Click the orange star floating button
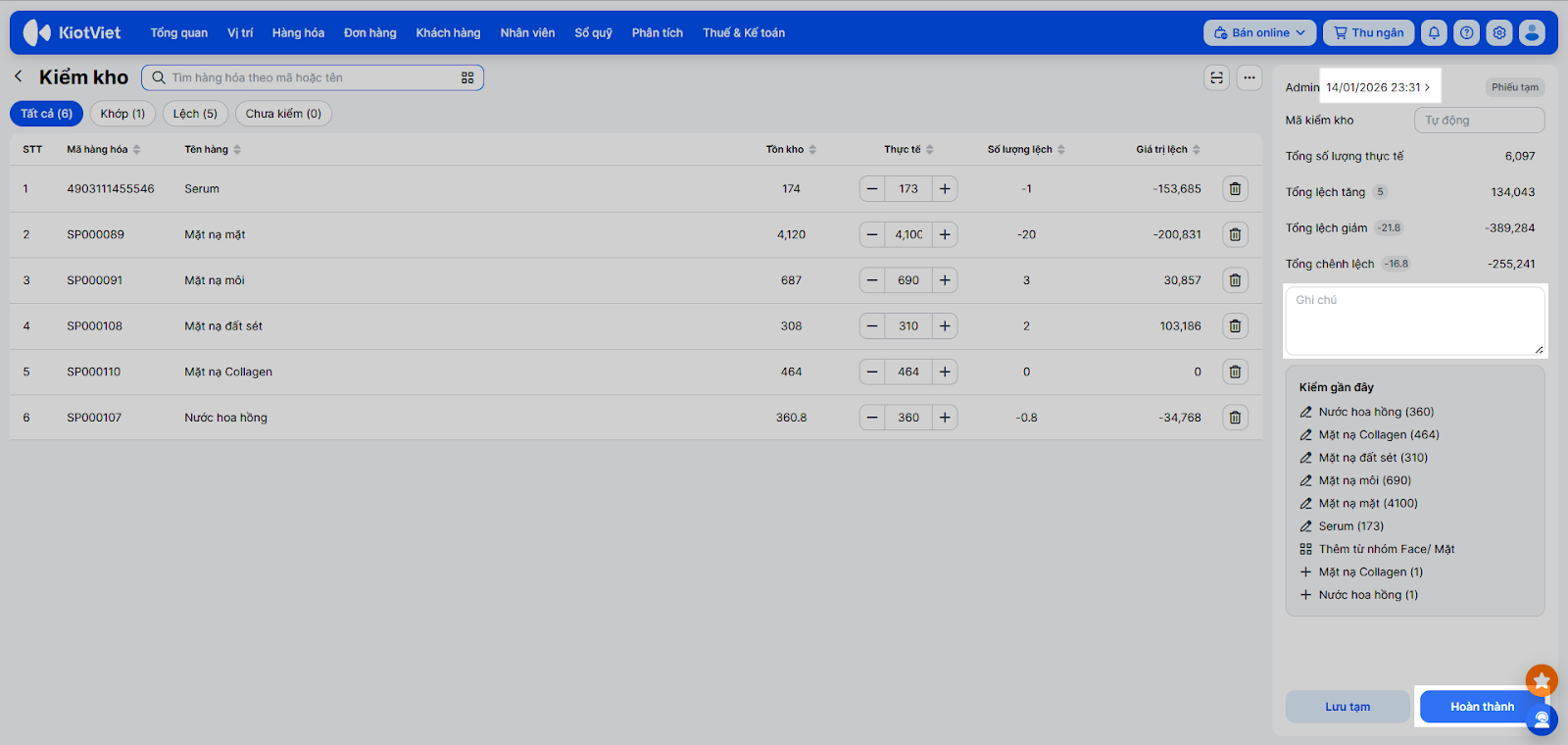 1542,680
